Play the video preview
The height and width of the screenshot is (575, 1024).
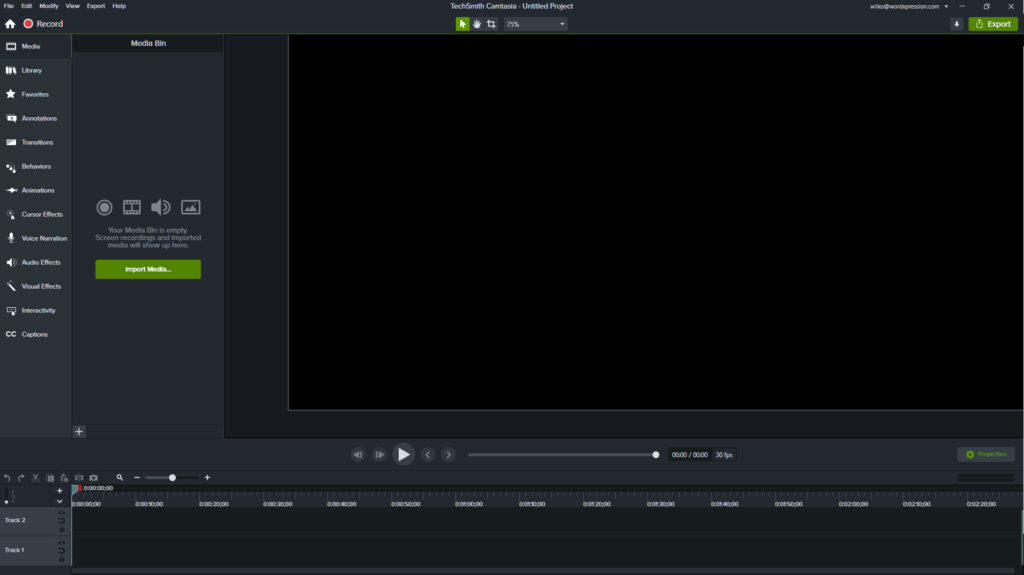tap(404, 455)
